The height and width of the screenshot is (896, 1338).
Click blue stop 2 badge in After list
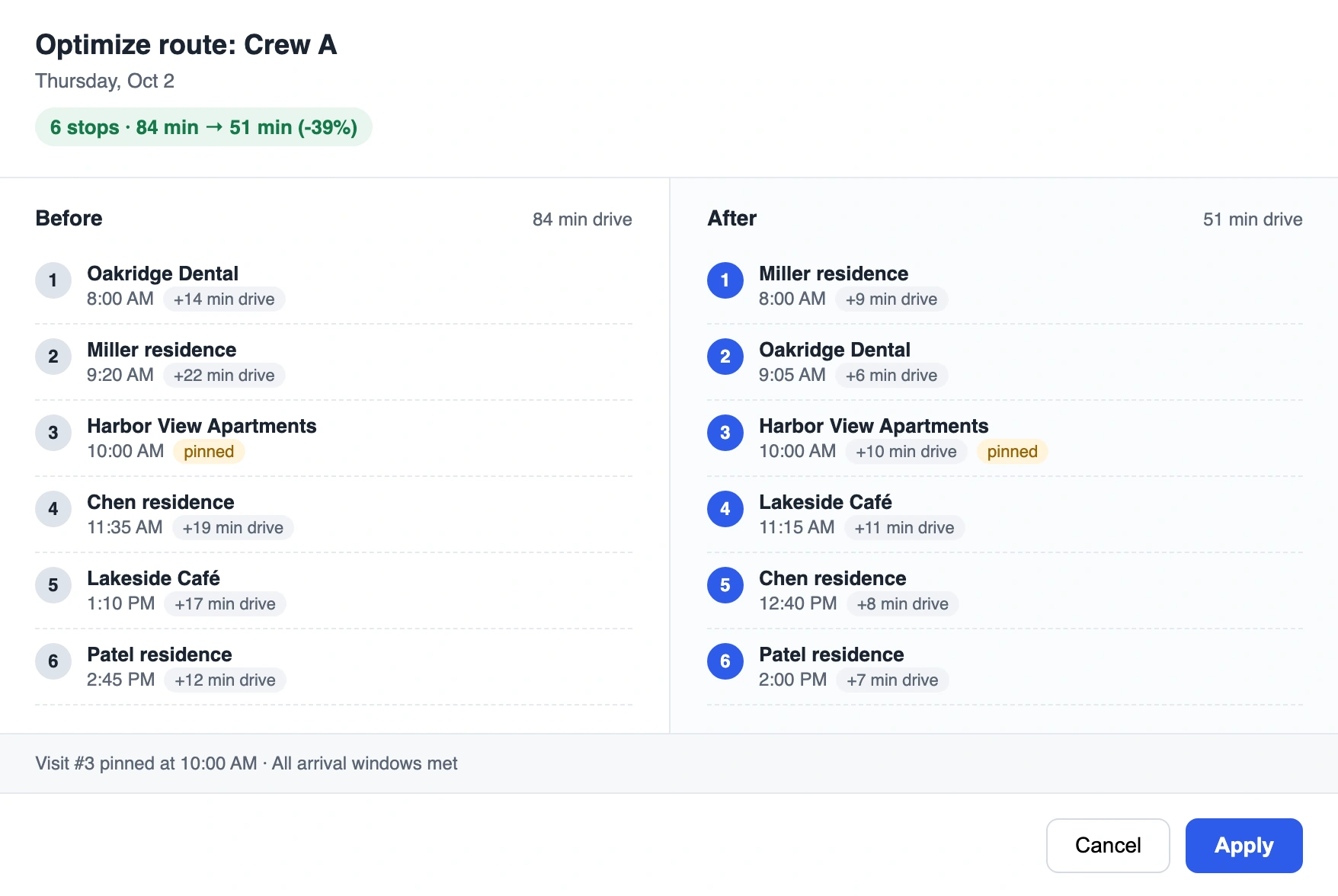click(x=725, y=357)
